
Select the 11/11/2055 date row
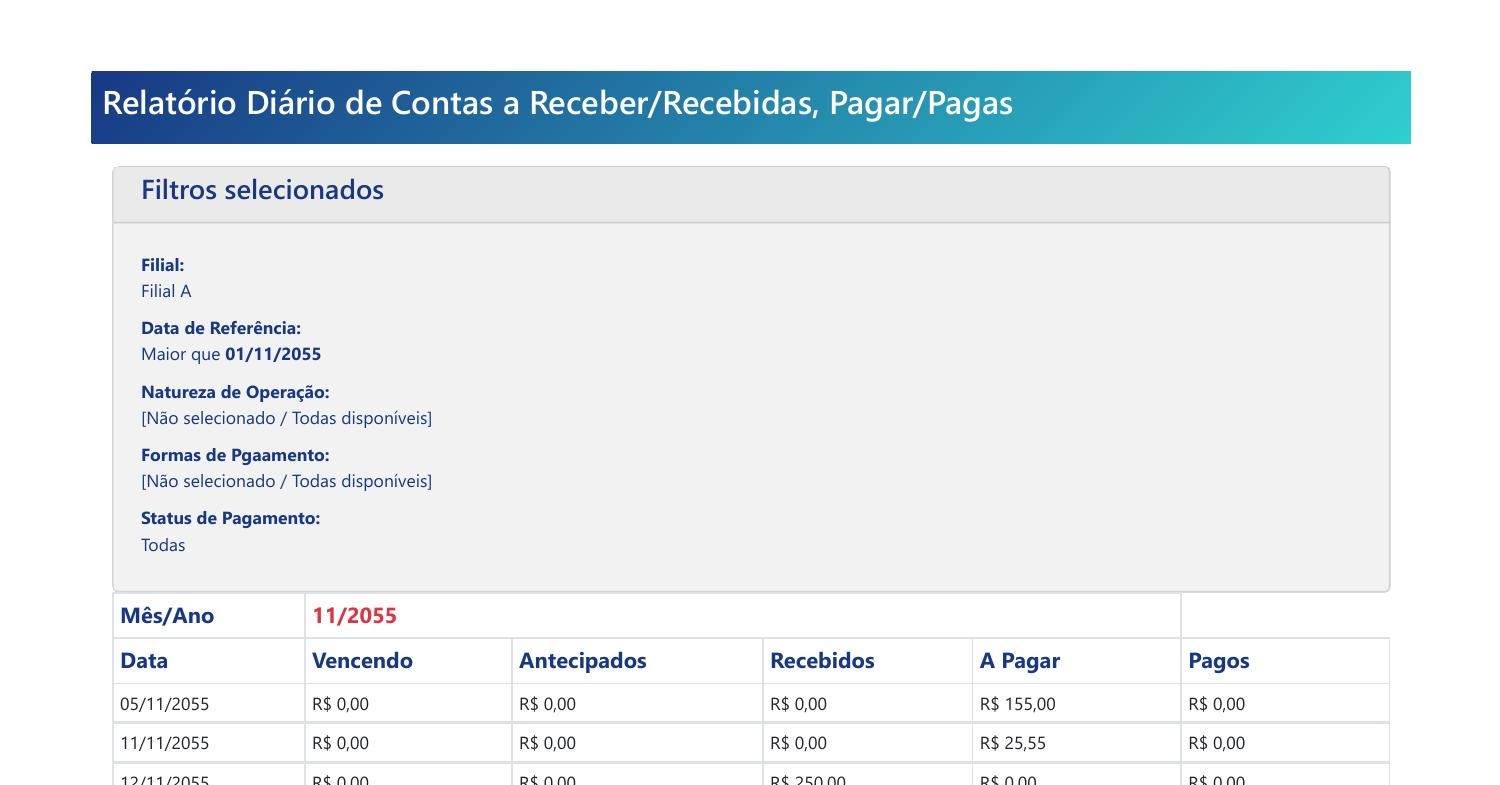[165, 743]
